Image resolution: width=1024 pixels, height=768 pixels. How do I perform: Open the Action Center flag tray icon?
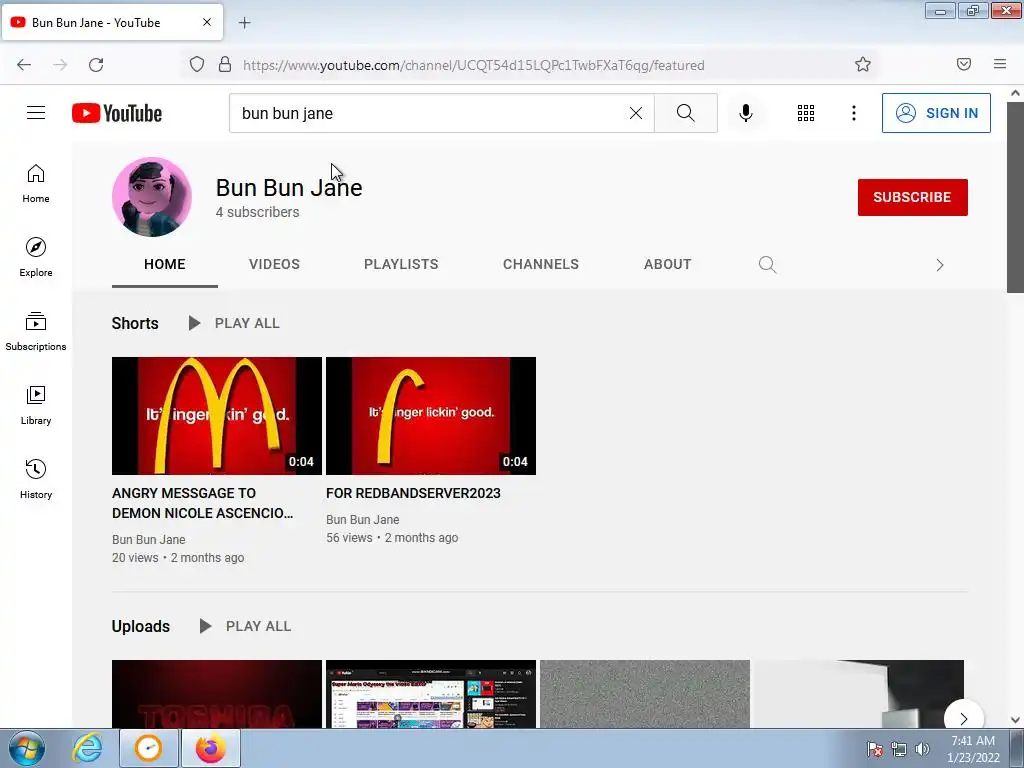874,749
